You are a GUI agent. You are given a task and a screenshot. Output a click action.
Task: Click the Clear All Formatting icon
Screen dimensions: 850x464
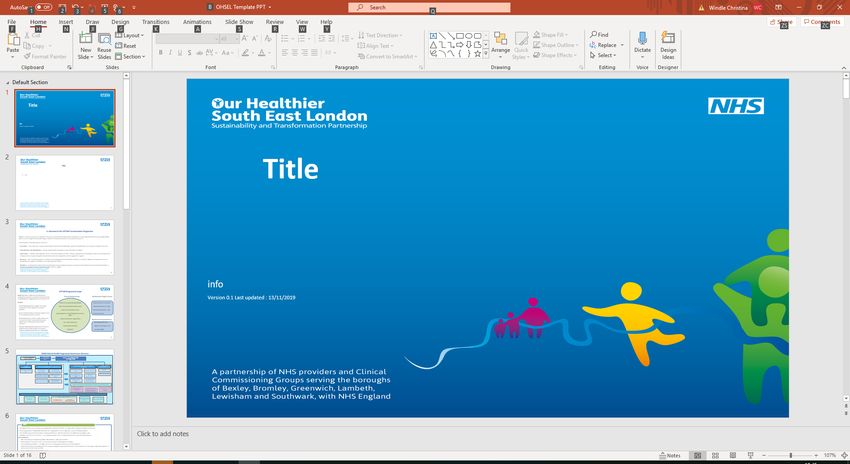point(268,38)
